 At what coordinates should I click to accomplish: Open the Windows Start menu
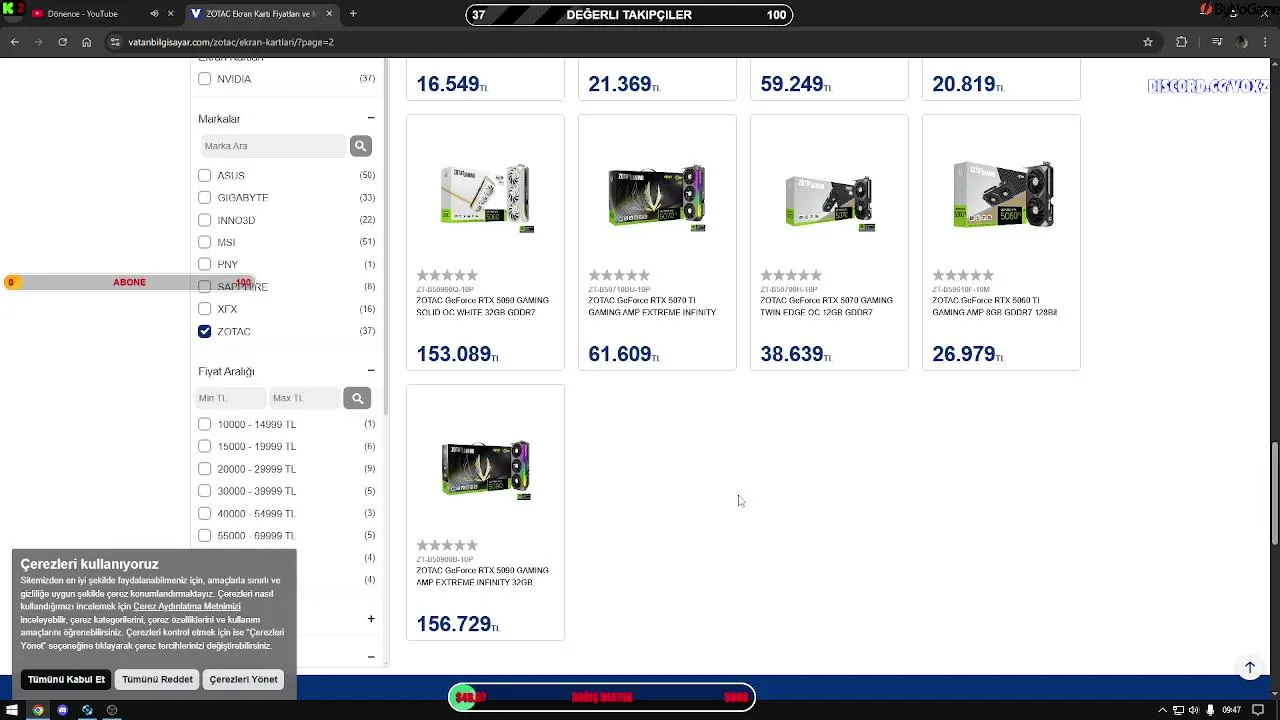(14, 710)
